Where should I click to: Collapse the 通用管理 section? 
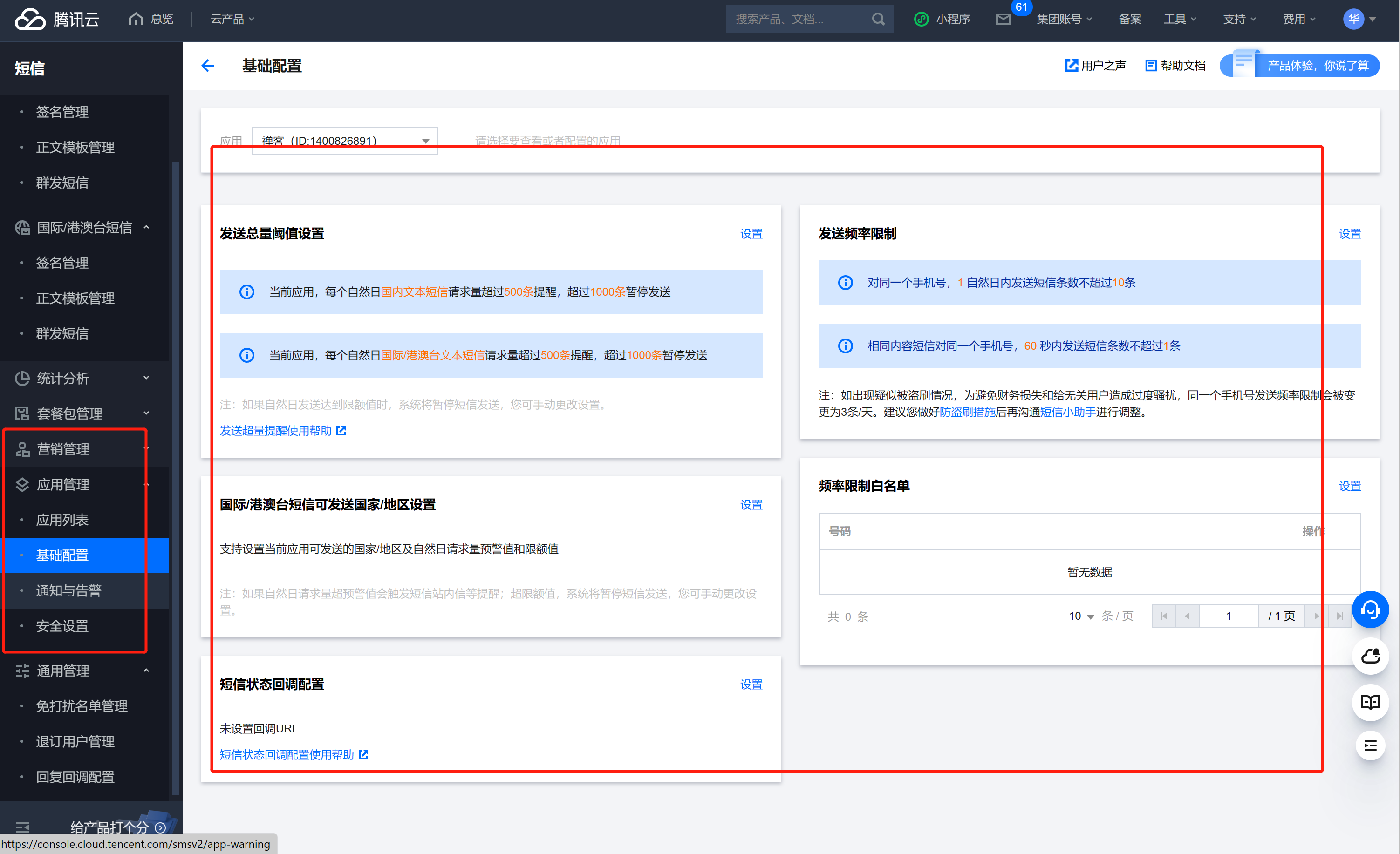(146, 671)
